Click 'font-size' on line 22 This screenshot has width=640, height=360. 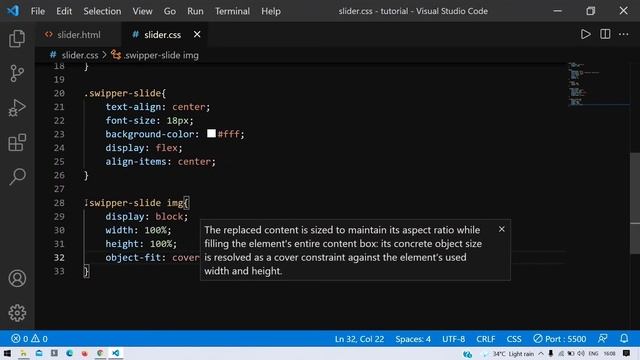tap(130, 120)
